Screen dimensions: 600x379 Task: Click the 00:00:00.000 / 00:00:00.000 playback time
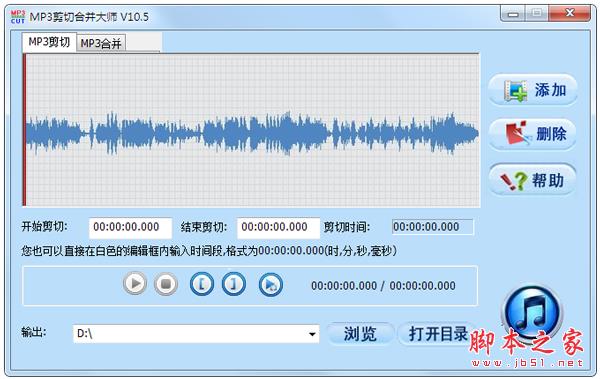(x=383, y=286)
